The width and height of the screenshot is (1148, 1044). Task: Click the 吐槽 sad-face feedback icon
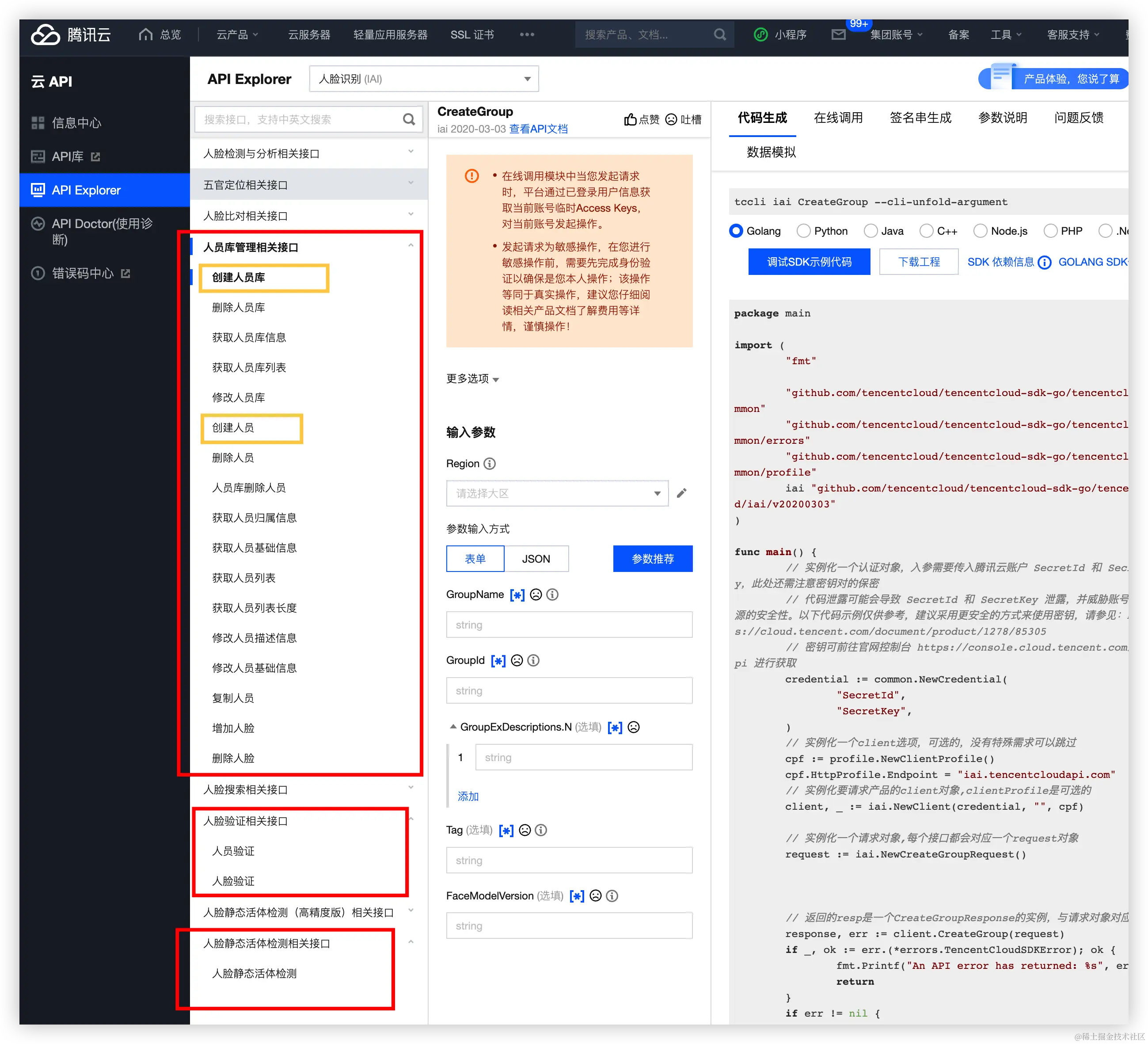tap(671, 120)
